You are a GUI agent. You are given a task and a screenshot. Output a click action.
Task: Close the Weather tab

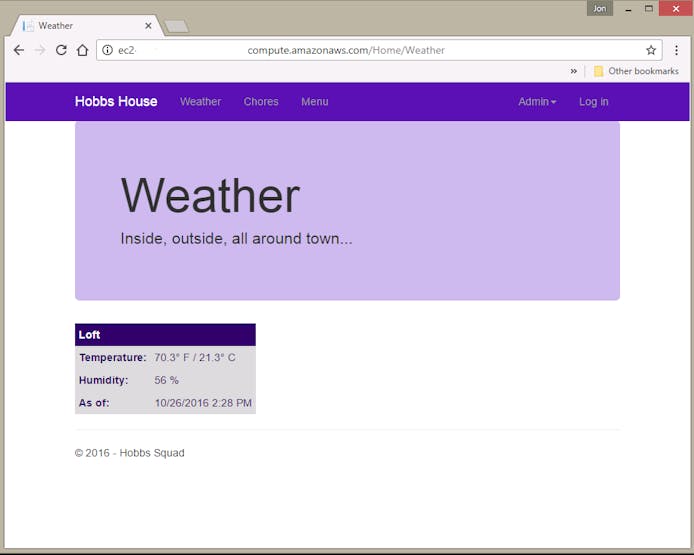pyautogui.click(x=148, y=26)
